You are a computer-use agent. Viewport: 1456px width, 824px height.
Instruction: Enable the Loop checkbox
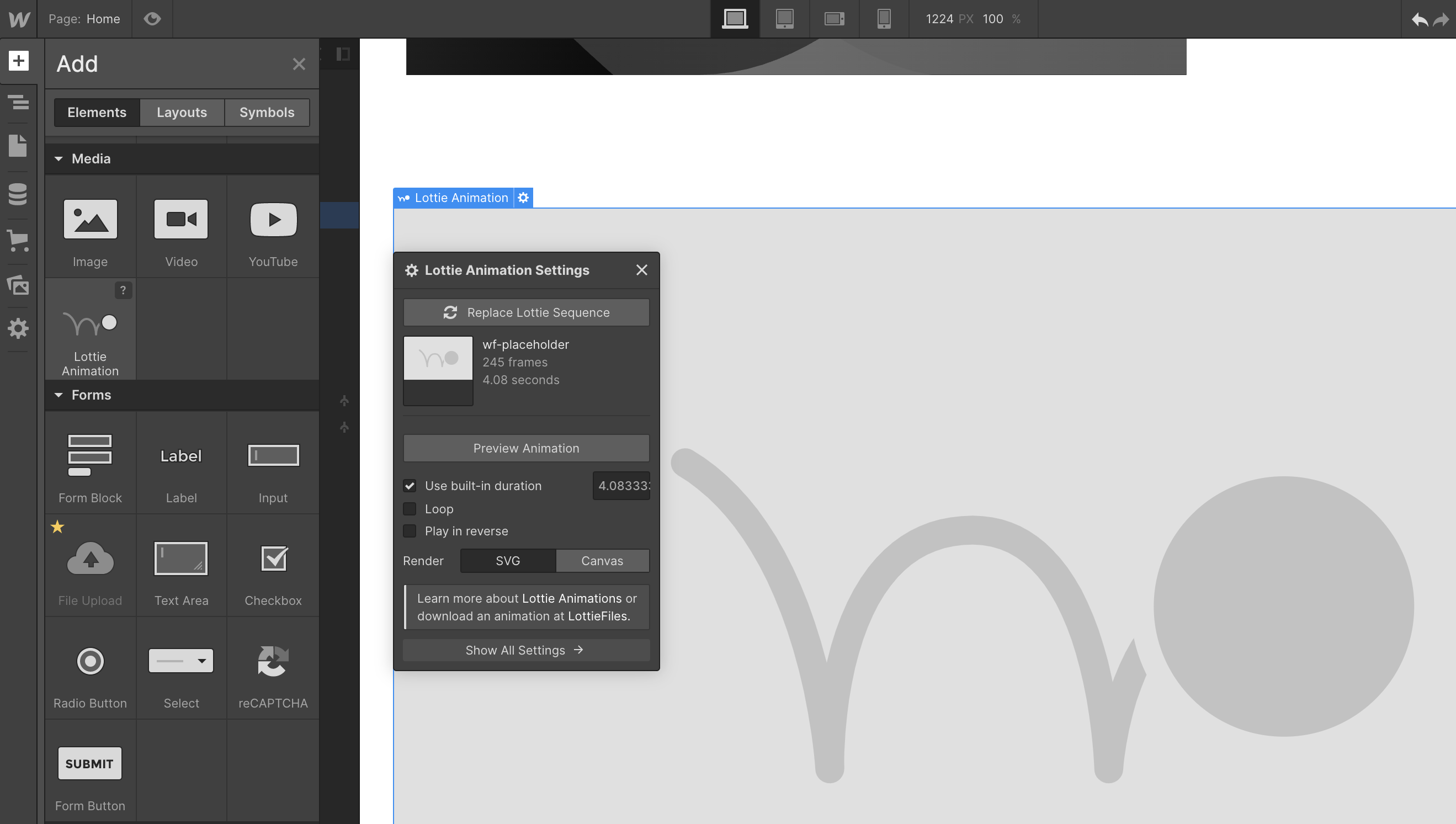click(410, 509)
